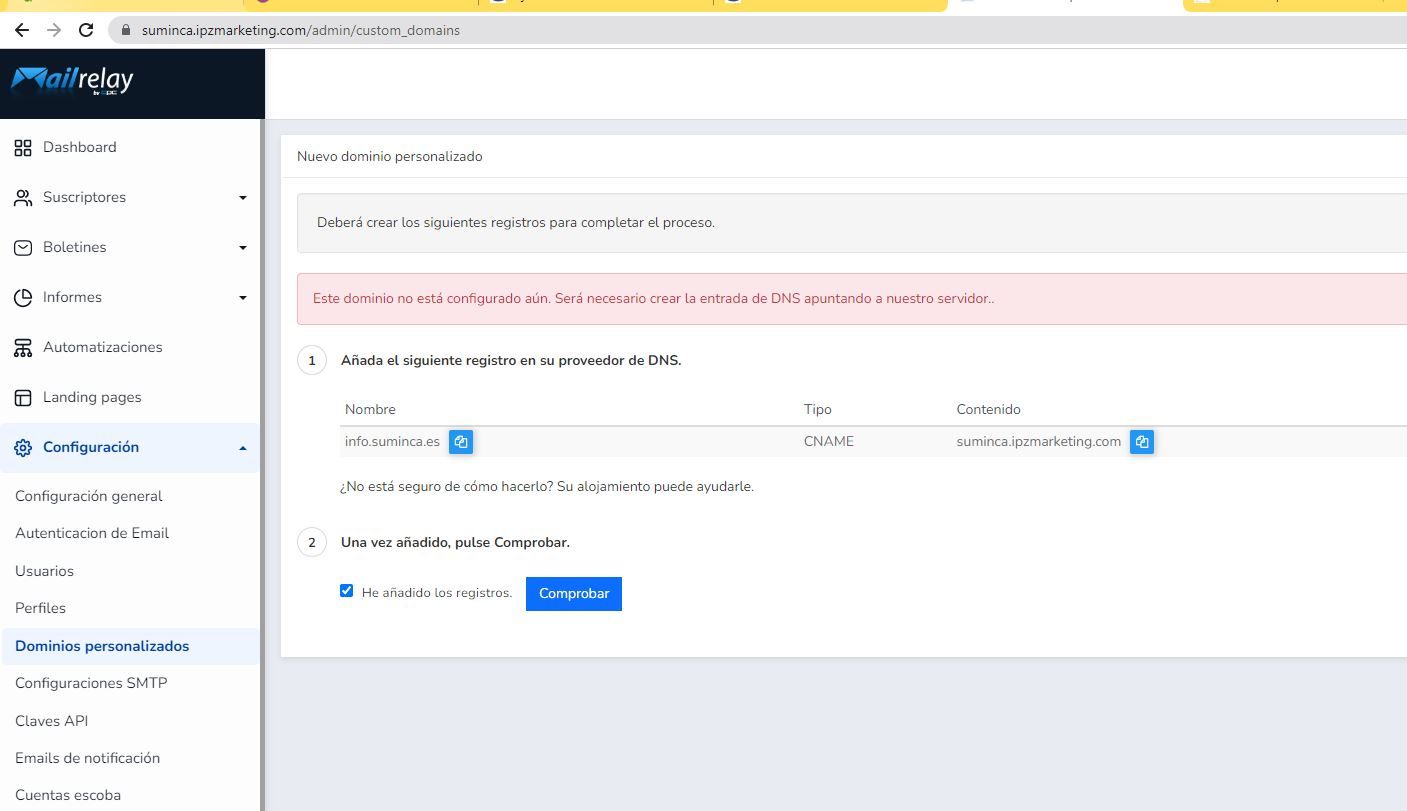Click the sidebar vertical scrollbar
Image resolution: width=1407 pixels, height=811 pixels.
click(262, 465)
